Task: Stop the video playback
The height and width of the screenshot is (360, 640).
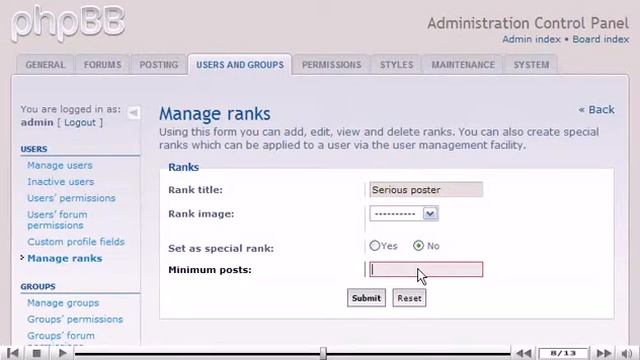Action: tap(37, 353)
